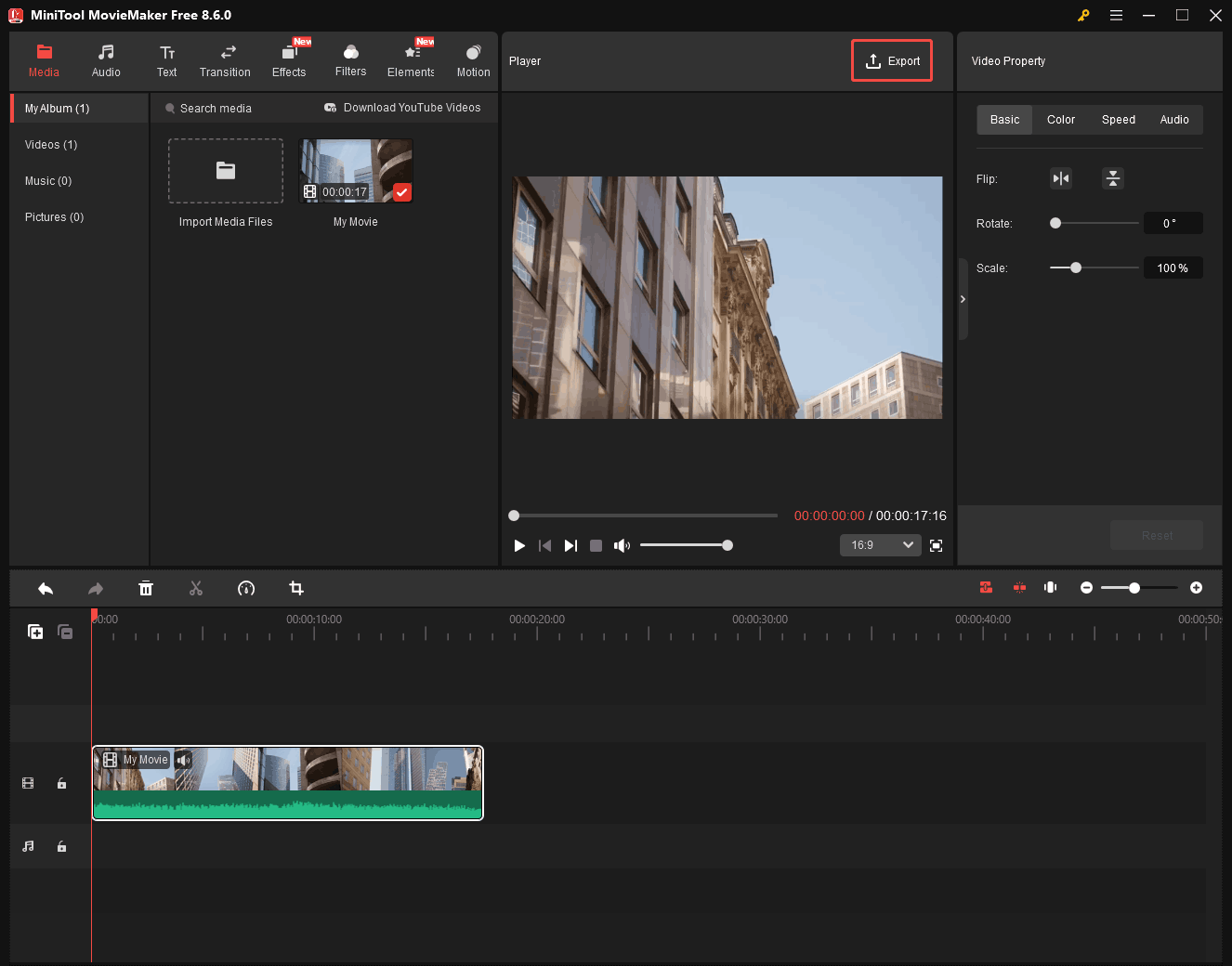Collapse the Video Property panel arrow
This screenshot has width=1232, height=966.
(x=963, y=299)
